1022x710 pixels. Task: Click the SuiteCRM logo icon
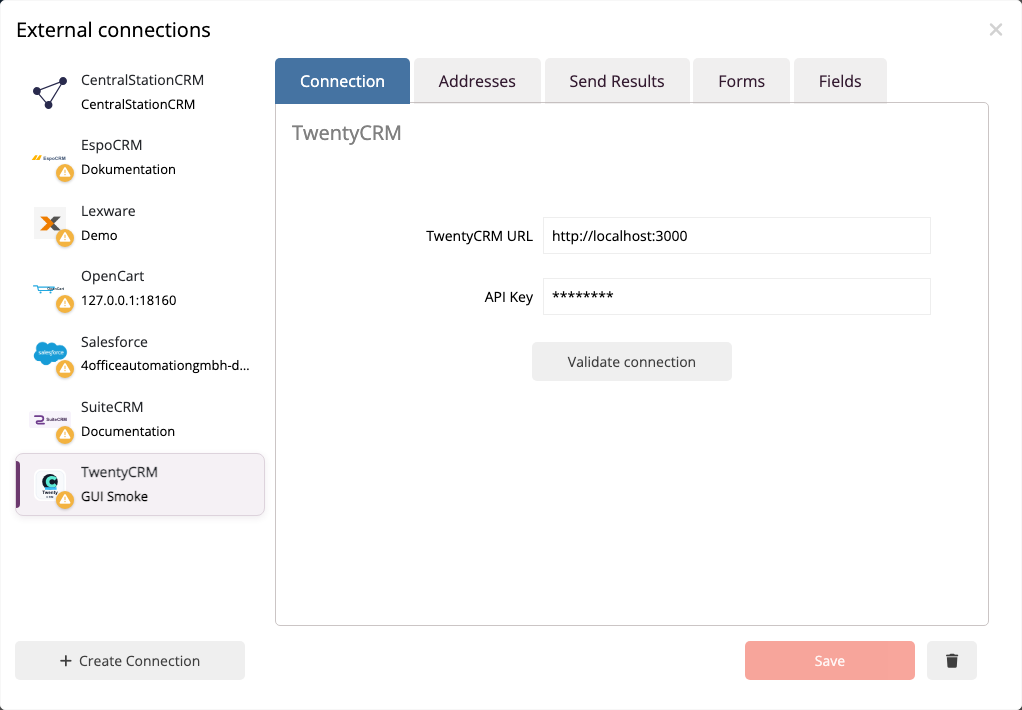tap(50, 419)
